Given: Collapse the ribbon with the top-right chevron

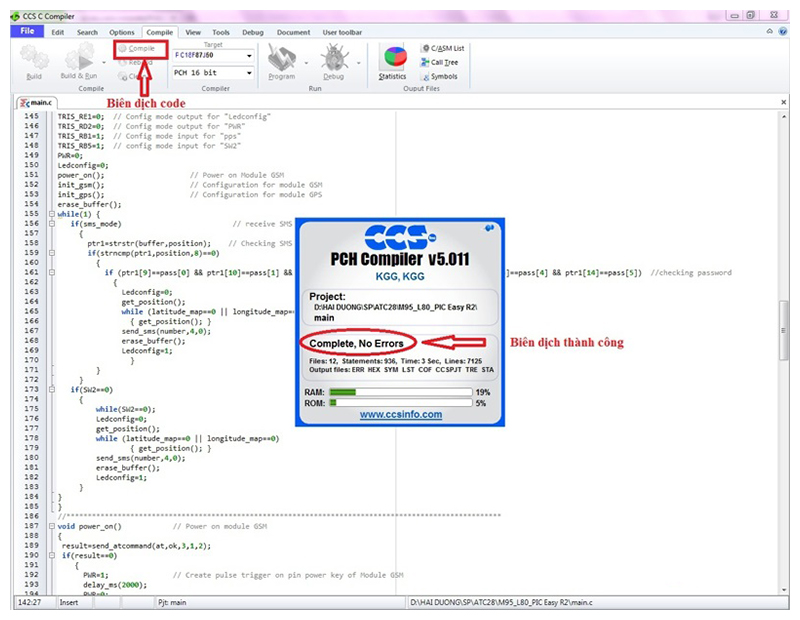Looking at the screenshot, I should (769, 32).
